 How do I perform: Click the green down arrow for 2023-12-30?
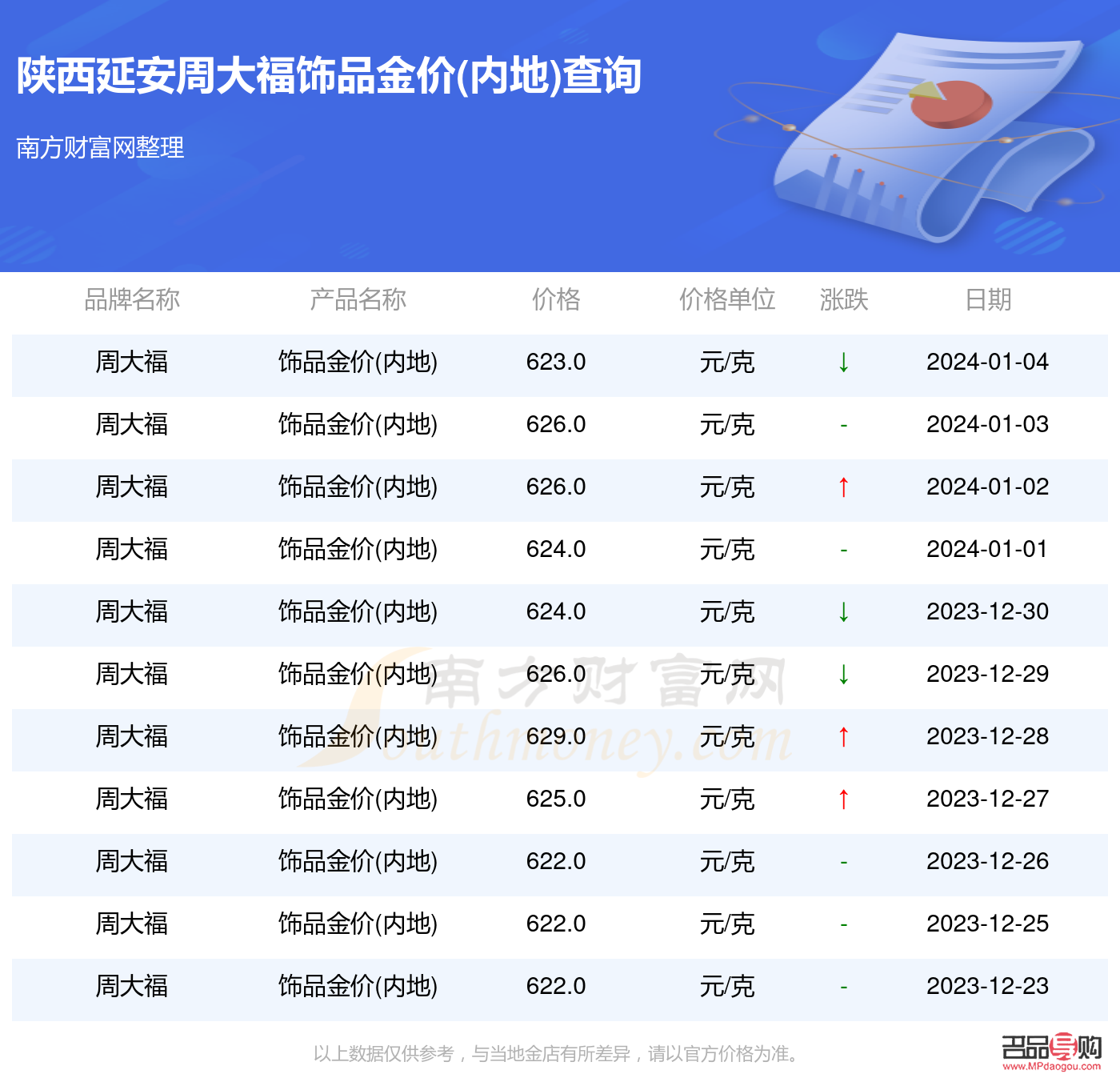pyautogui.click(x=843, y=612)
